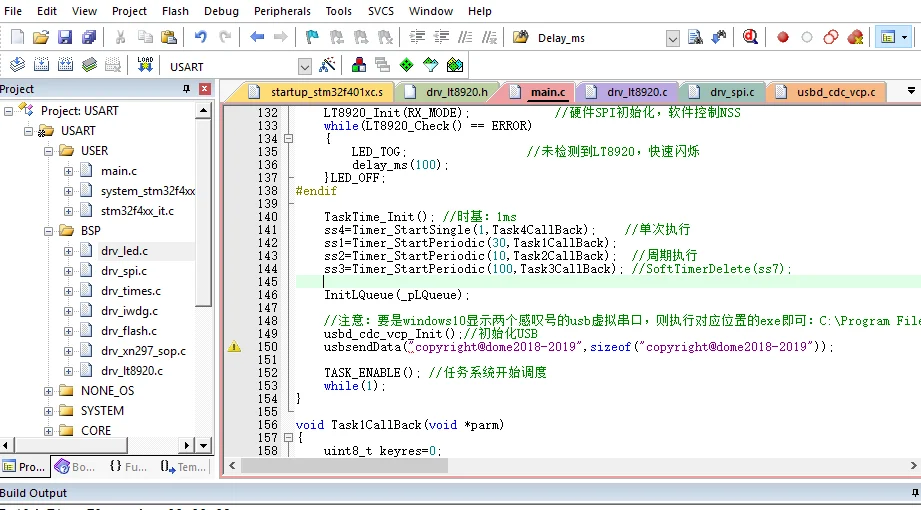Click the warning marker on line 150

[x=234, y=347]
